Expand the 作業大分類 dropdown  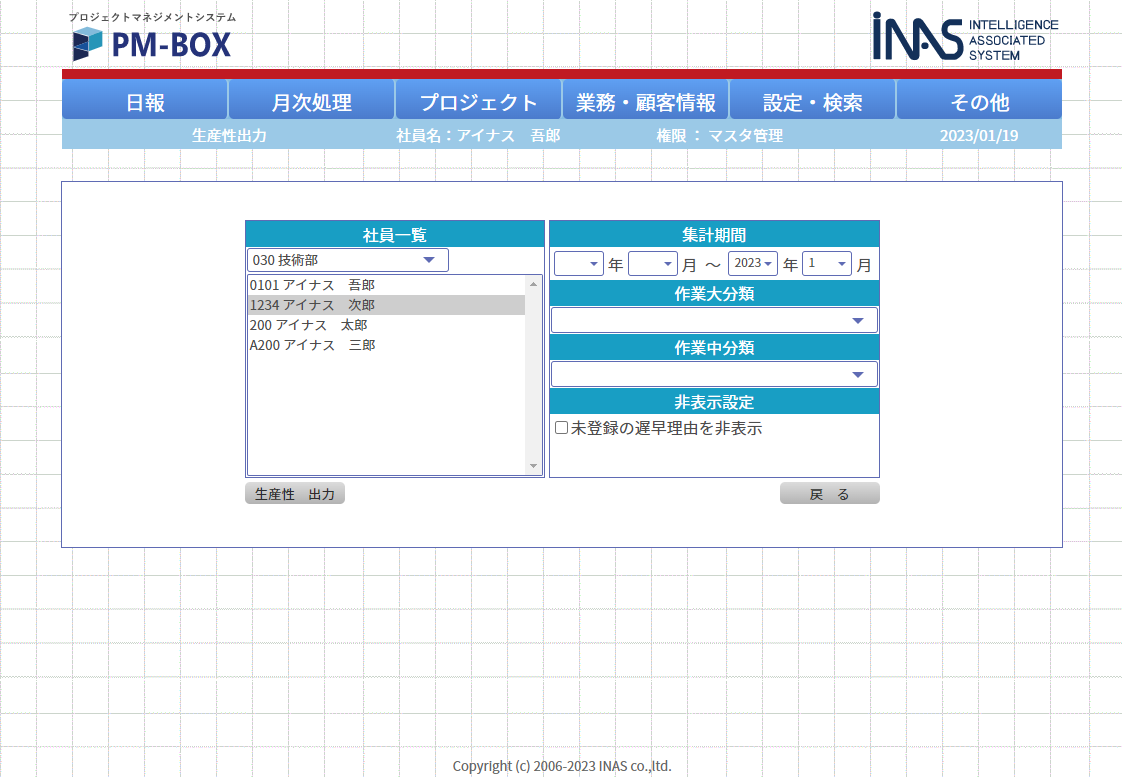[714, 320]
